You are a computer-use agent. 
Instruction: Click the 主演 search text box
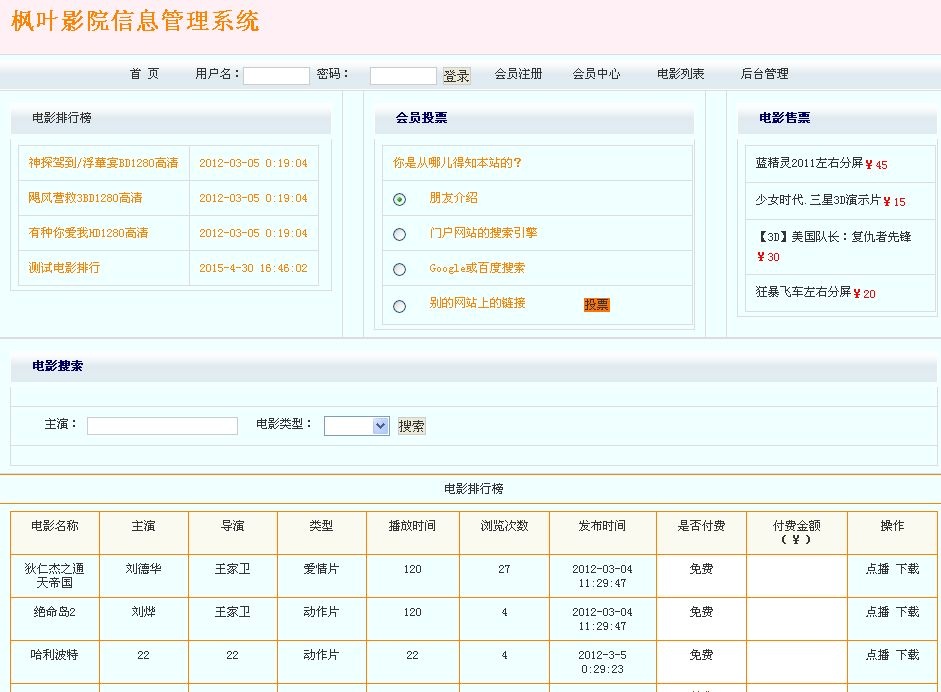(162, 426)
